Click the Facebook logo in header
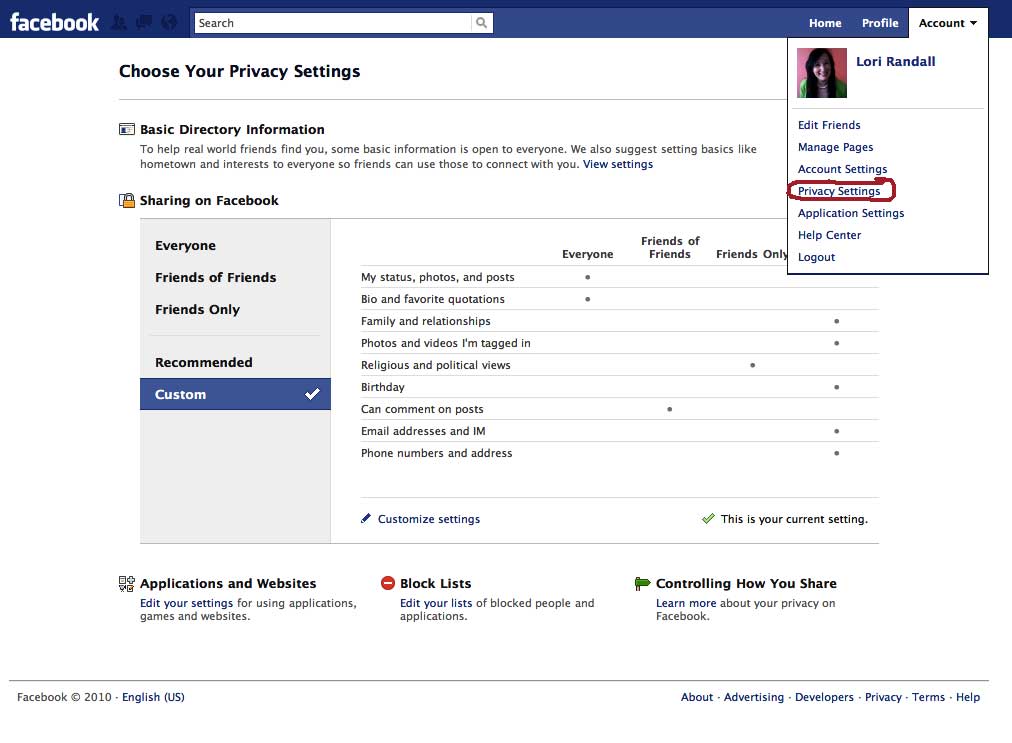Viewport: 1012px width, 743px height. [x=55, y=22]
